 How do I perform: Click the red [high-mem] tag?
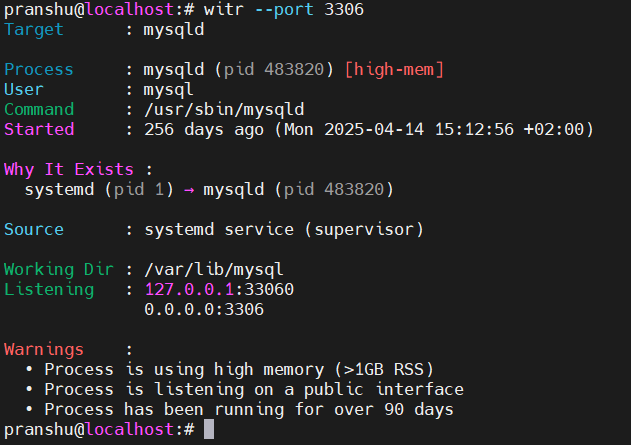(x=393, y=69)
